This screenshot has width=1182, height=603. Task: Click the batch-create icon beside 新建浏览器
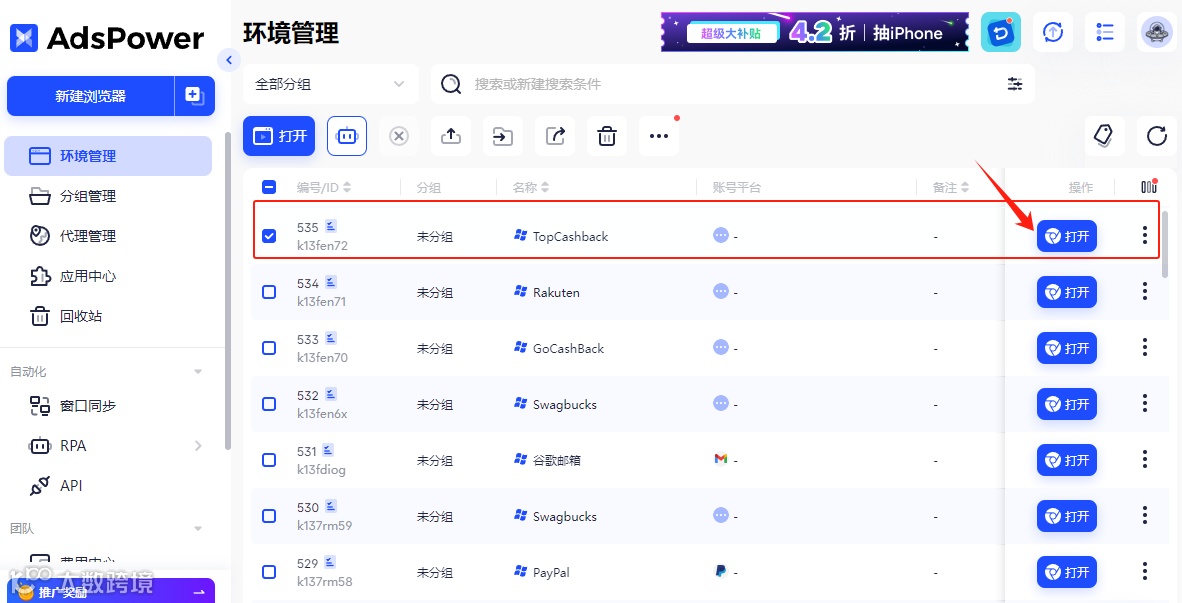[x=194, y=96]
